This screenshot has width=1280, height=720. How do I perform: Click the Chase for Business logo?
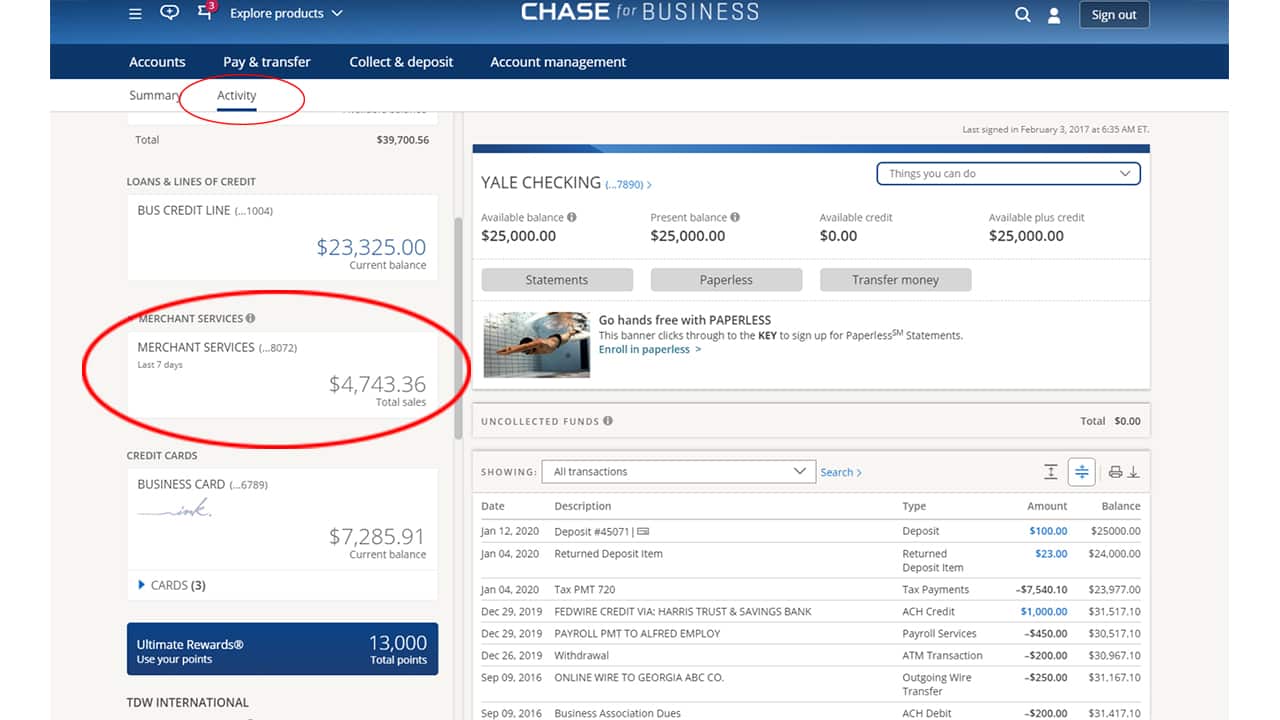tap(640, 13)
